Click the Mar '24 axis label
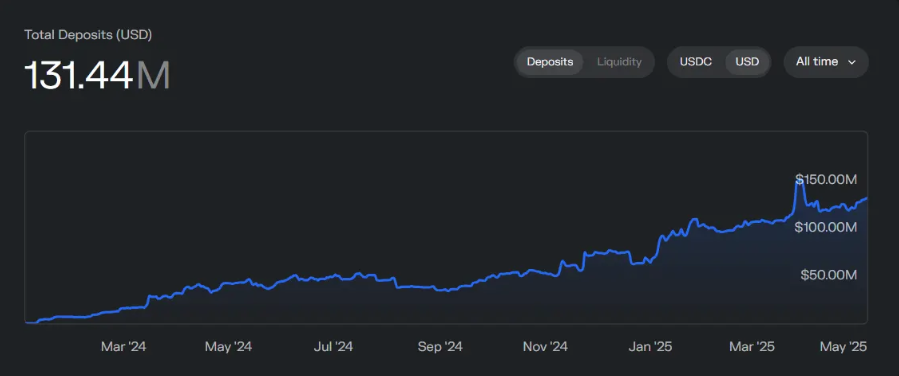The width and height of the screenshot is (899, 376). pyautogui.click(x=123, y=347)
